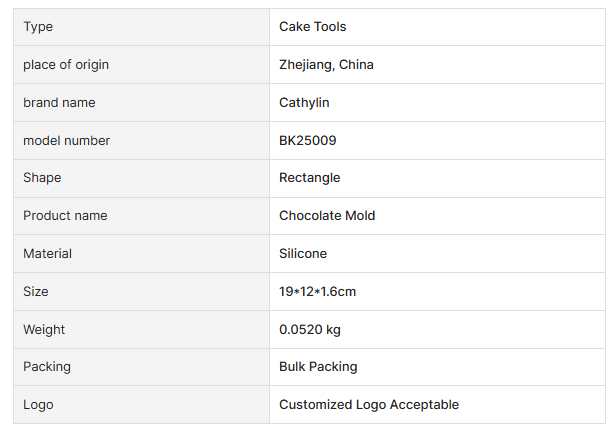Viewport: 616px width, 435px height.
Task: Click the "brand name" label cell
Action: 59,103
